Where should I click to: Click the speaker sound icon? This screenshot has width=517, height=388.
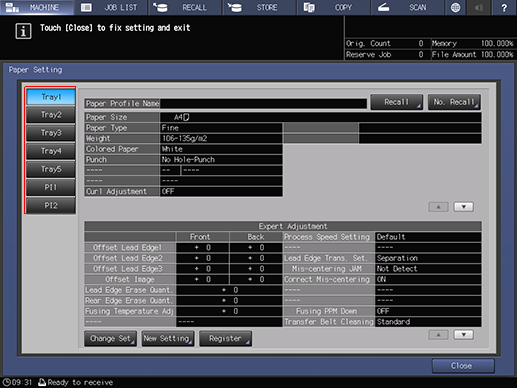479,7
